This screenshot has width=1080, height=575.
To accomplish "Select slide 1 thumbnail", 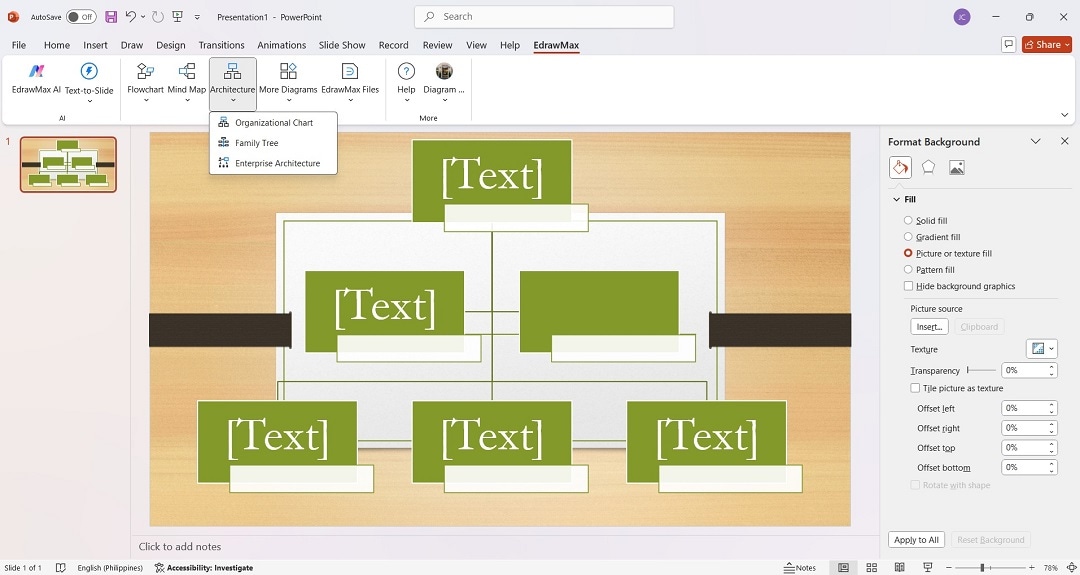I will pos(68,164).
